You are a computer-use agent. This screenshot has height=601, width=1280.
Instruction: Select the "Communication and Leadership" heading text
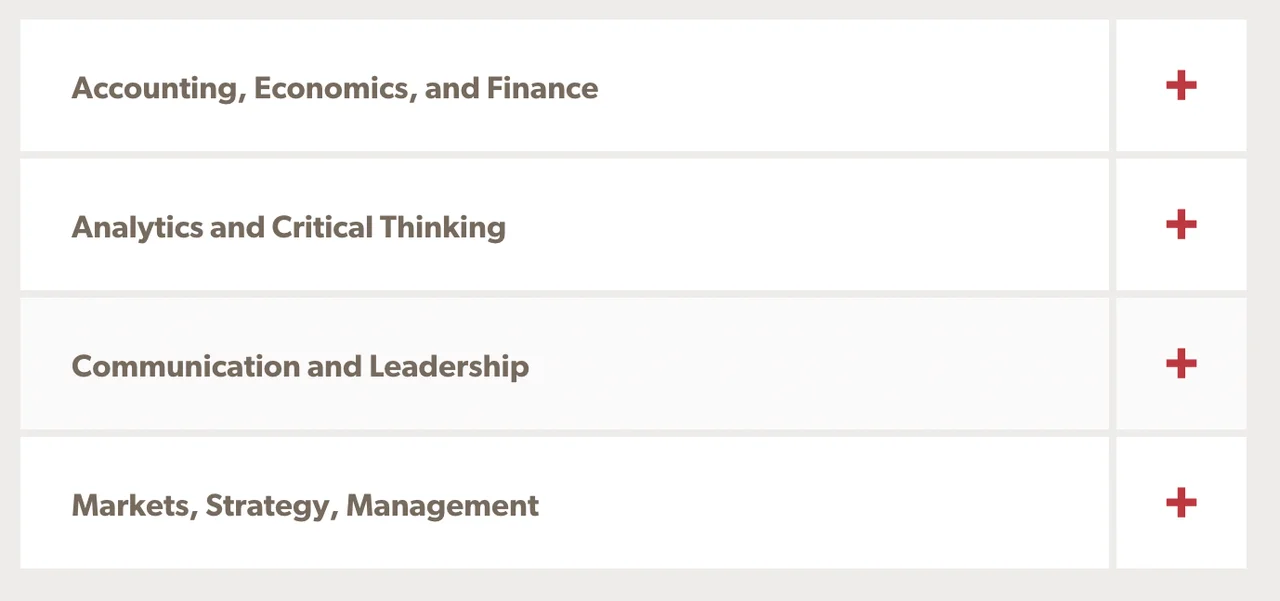click(x=300, y=366)
